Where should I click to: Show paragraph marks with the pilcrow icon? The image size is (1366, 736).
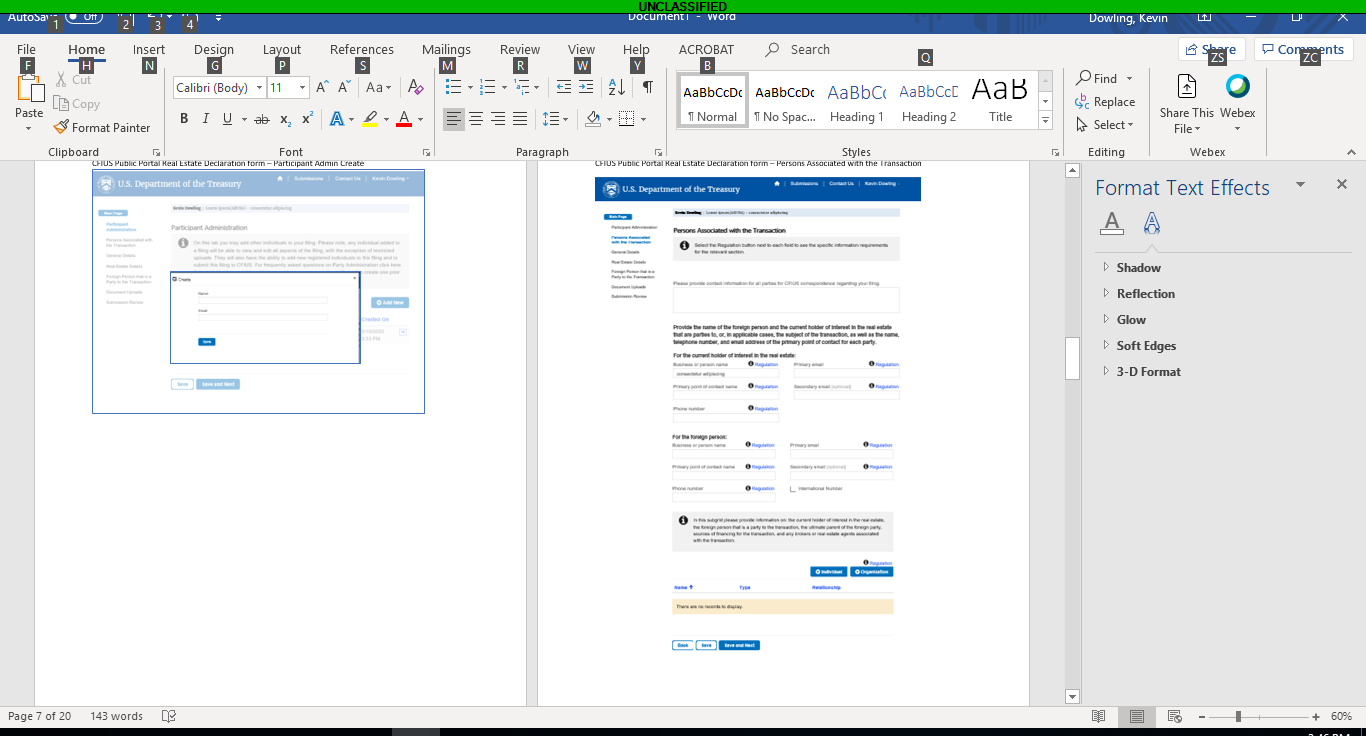coord(648,88)
